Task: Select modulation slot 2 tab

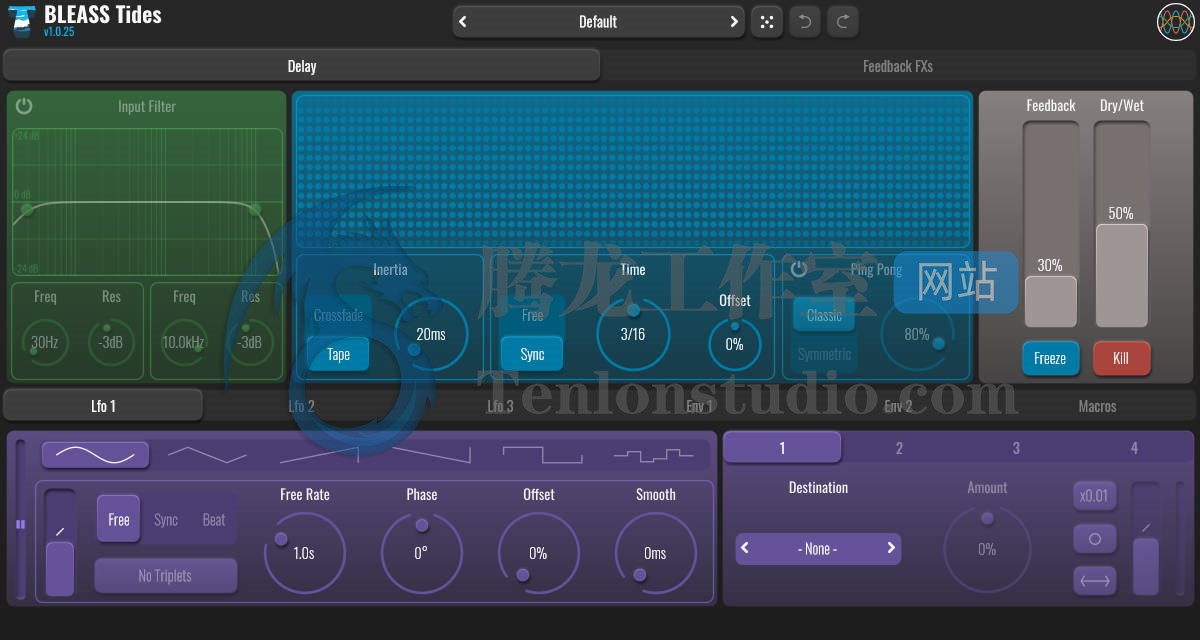Action: pos(899,448)
